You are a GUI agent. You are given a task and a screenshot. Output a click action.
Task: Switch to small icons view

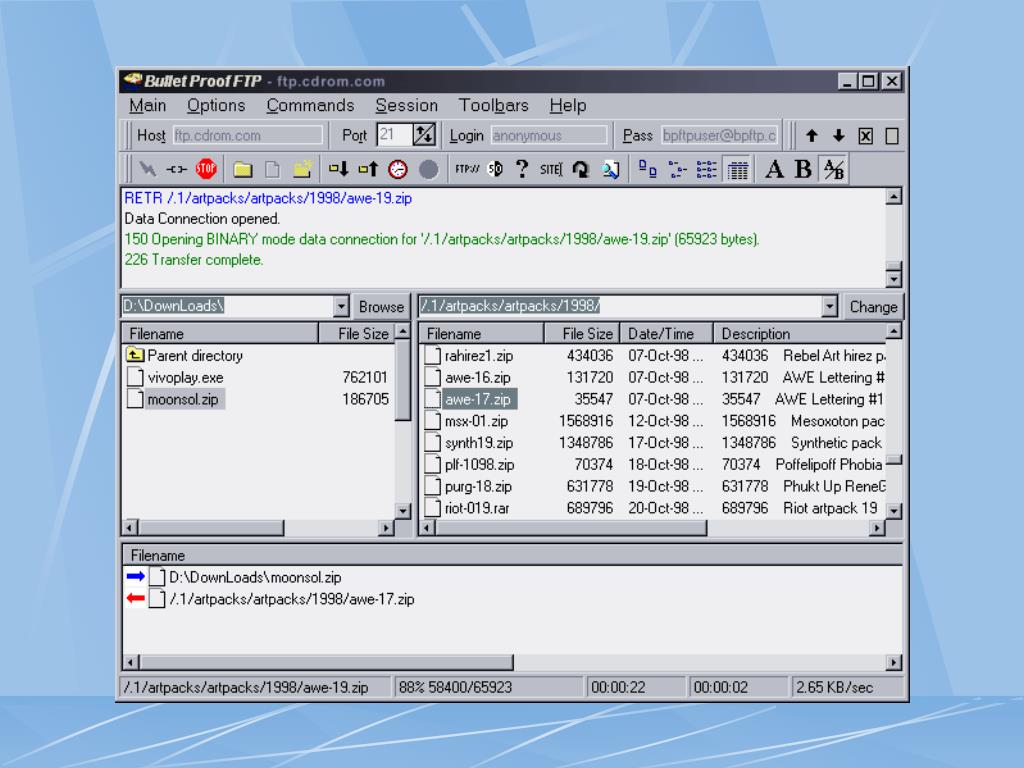point(677,170)
